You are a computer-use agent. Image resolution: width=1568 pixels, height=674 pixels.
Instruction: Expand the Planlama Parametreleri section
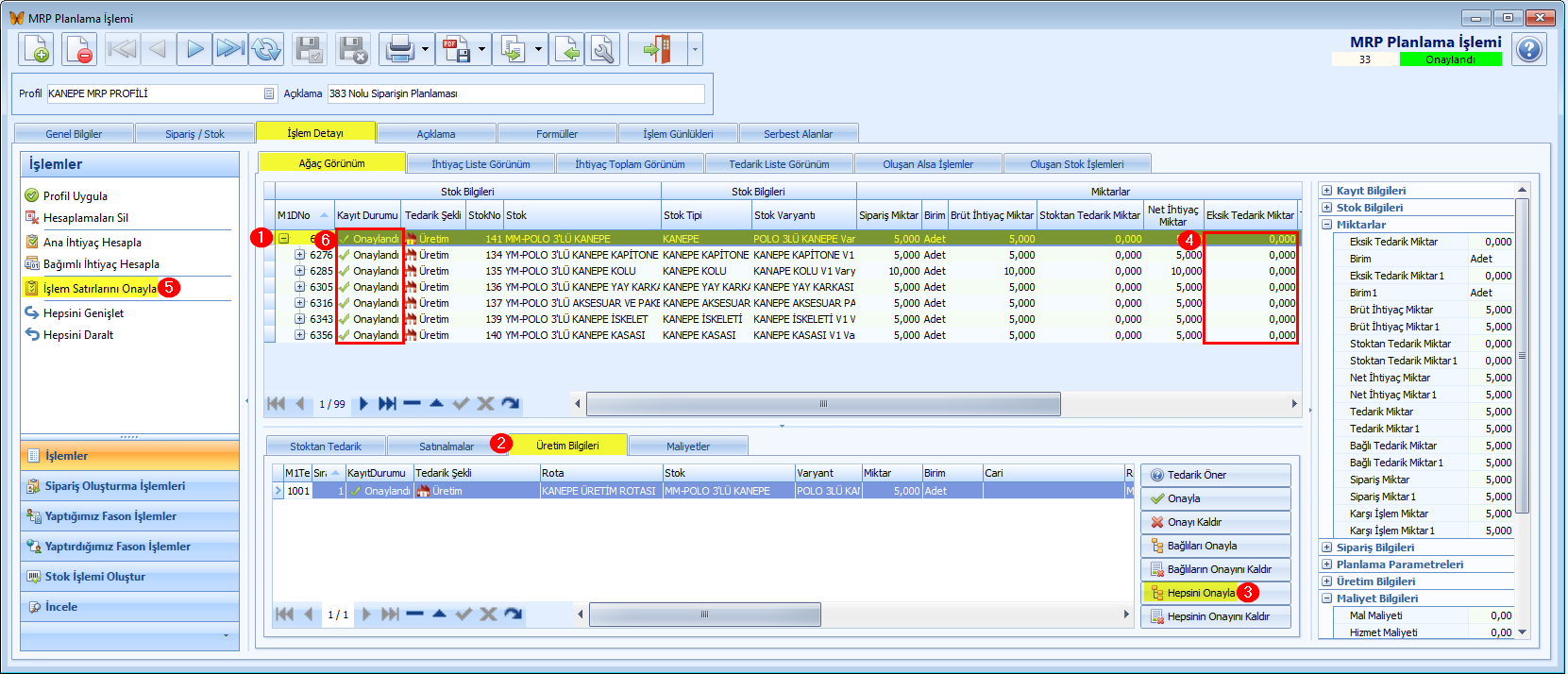[1326, 564]
